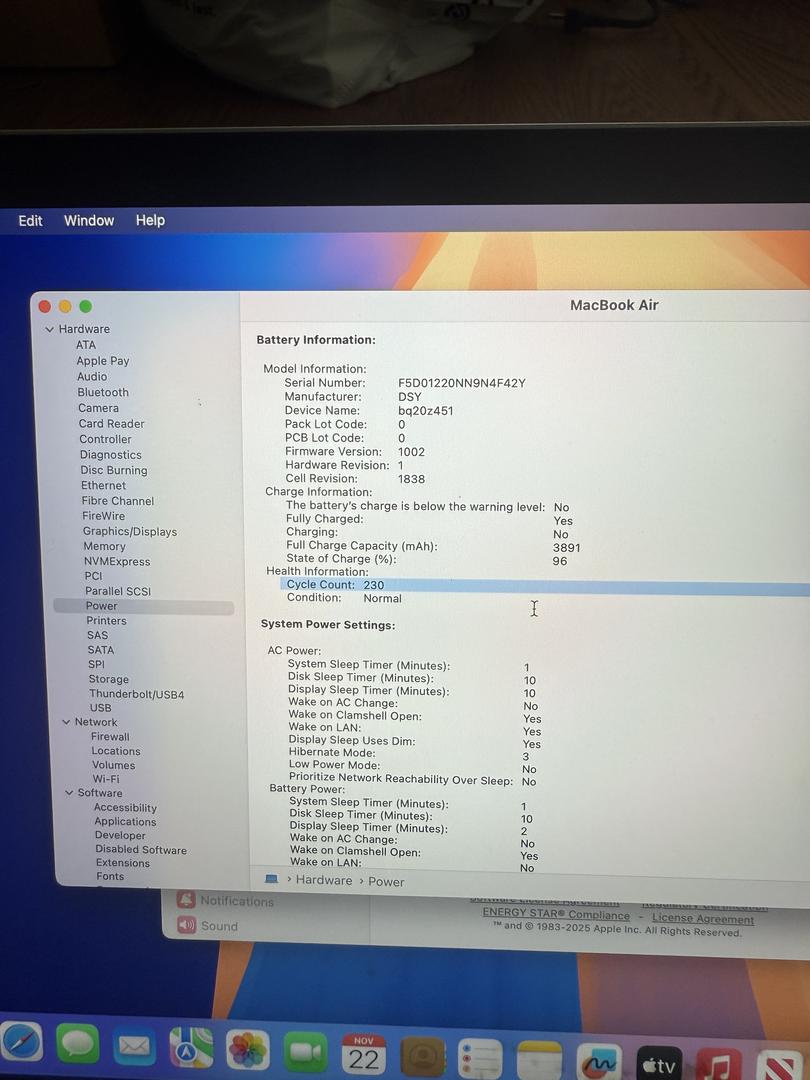Select Wi-Fi under Network
The height and width of the screenshot is (1080, 810).
click(106, 779)
